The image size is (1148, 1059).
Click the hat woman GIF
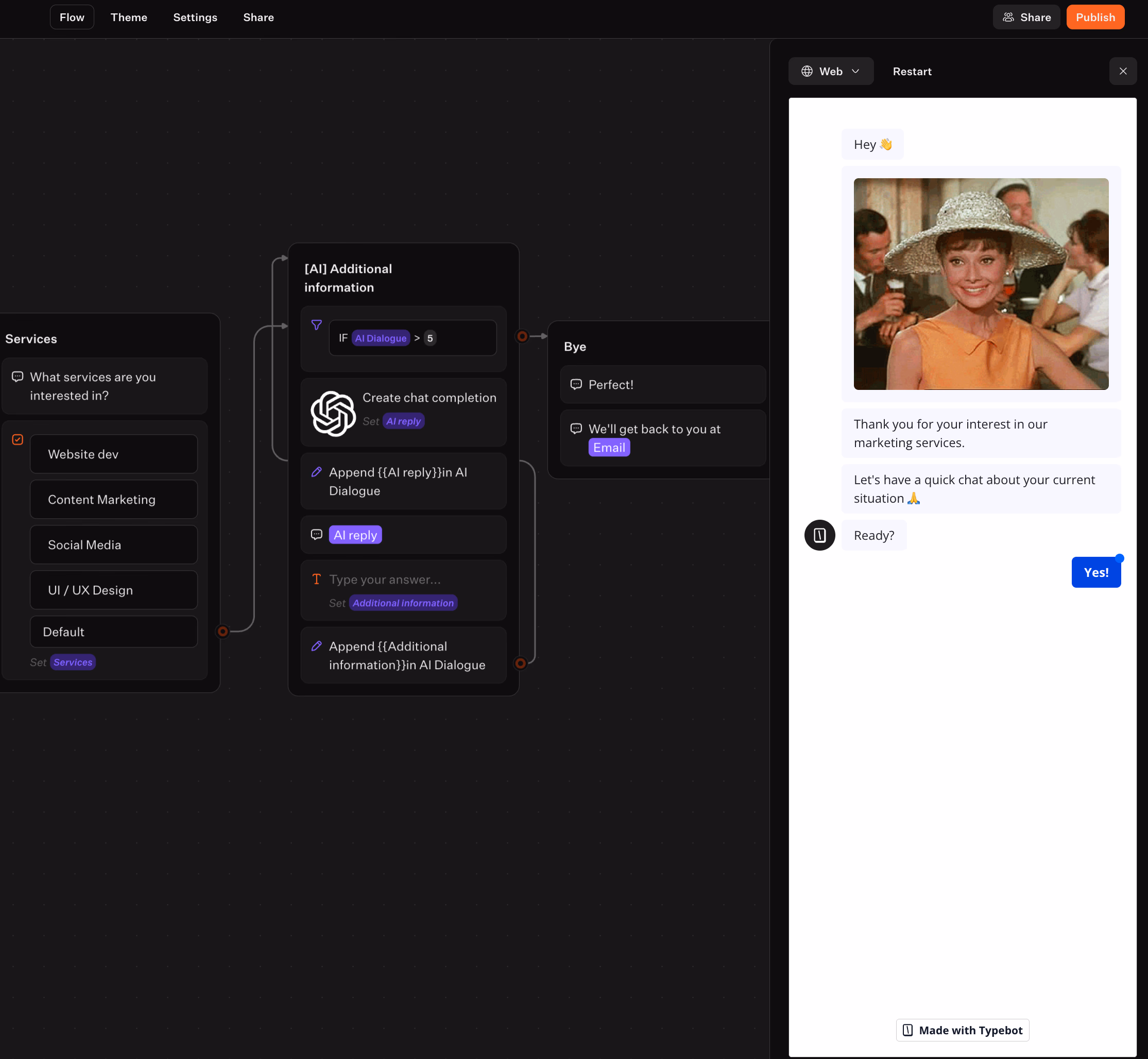[x=980, y=284]
